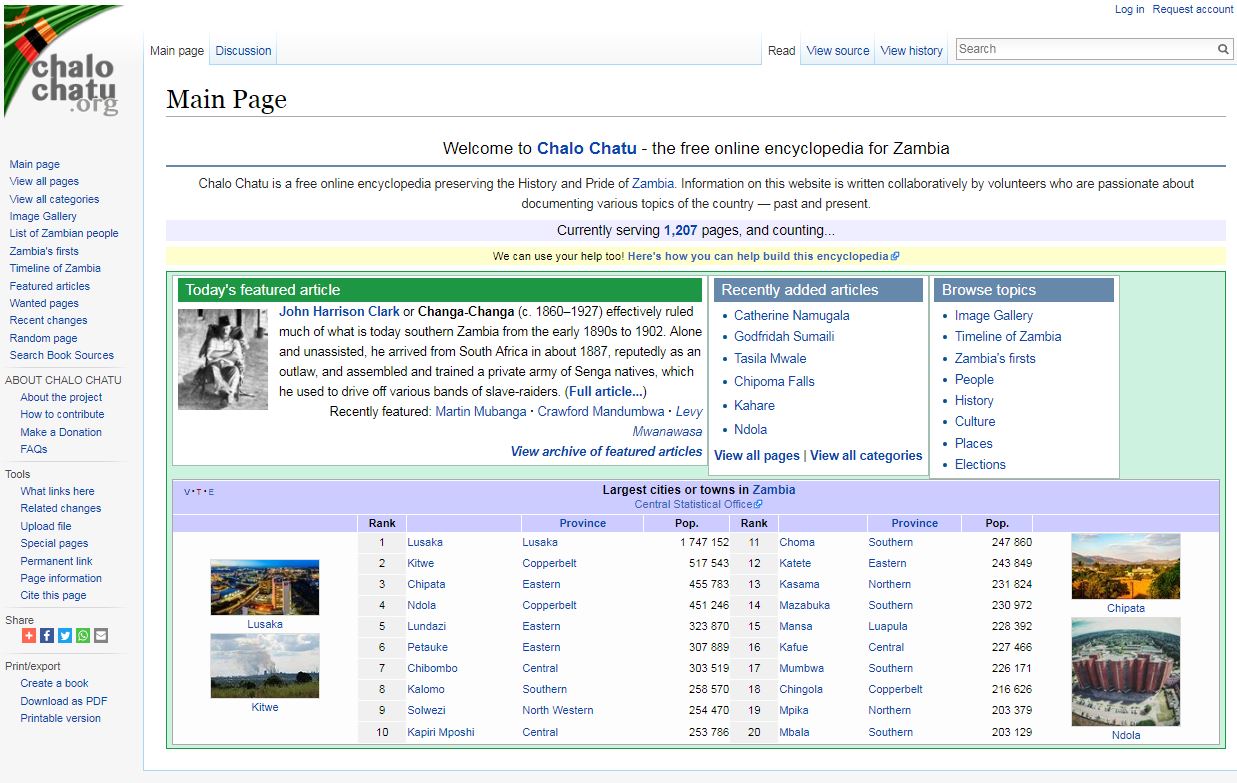Open the Chipoma Falls article
1237x783 pixels.
click(x=774, y=381)
